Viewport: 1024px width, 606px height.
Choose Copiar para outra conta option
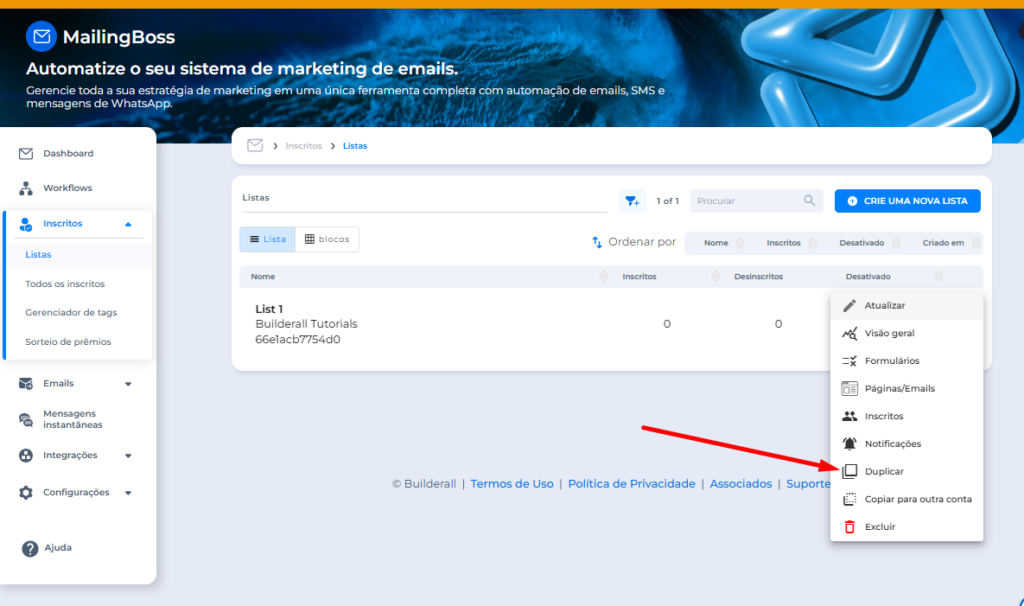917,499
